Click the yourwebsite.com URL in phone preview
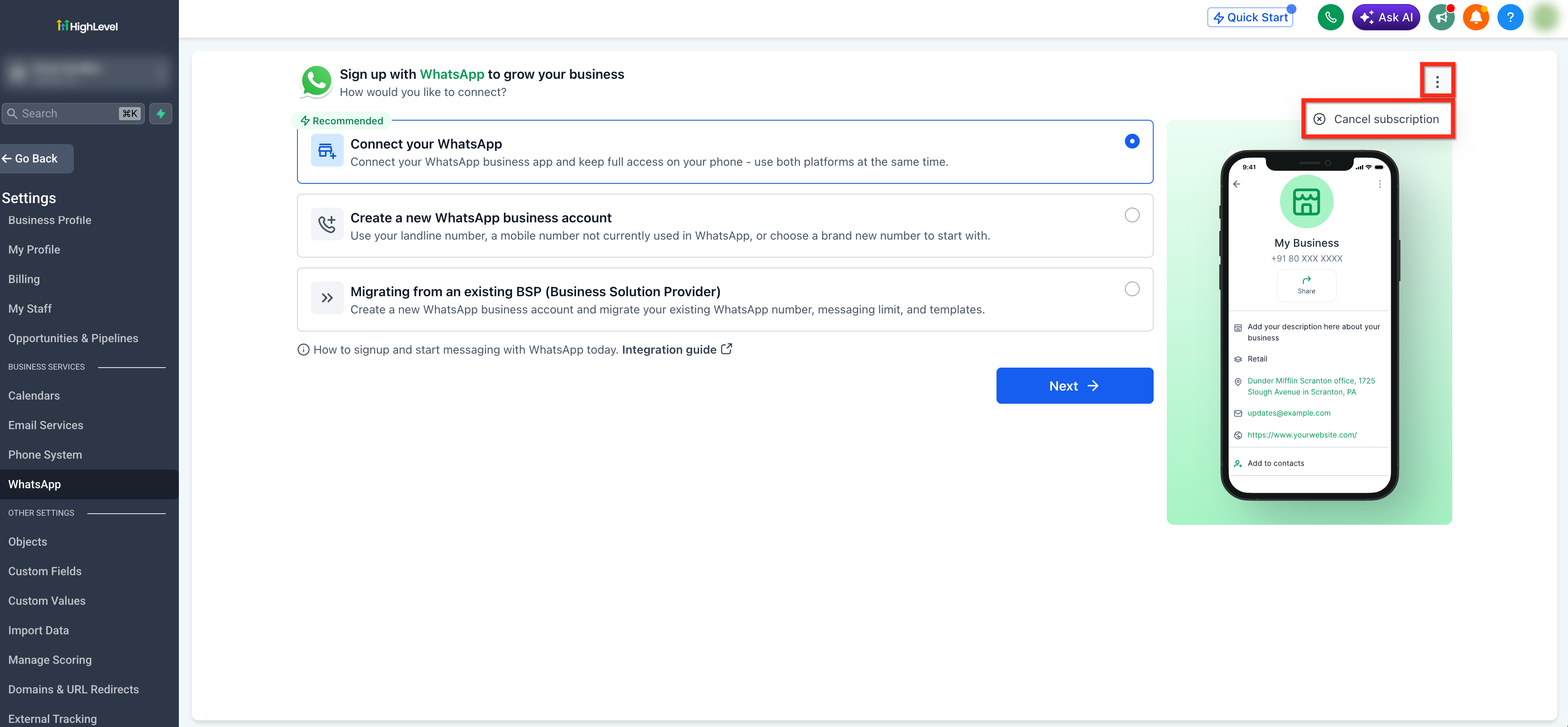Image resolution: width=1568 pixels, height=727 pixels. click(1302, 435)
